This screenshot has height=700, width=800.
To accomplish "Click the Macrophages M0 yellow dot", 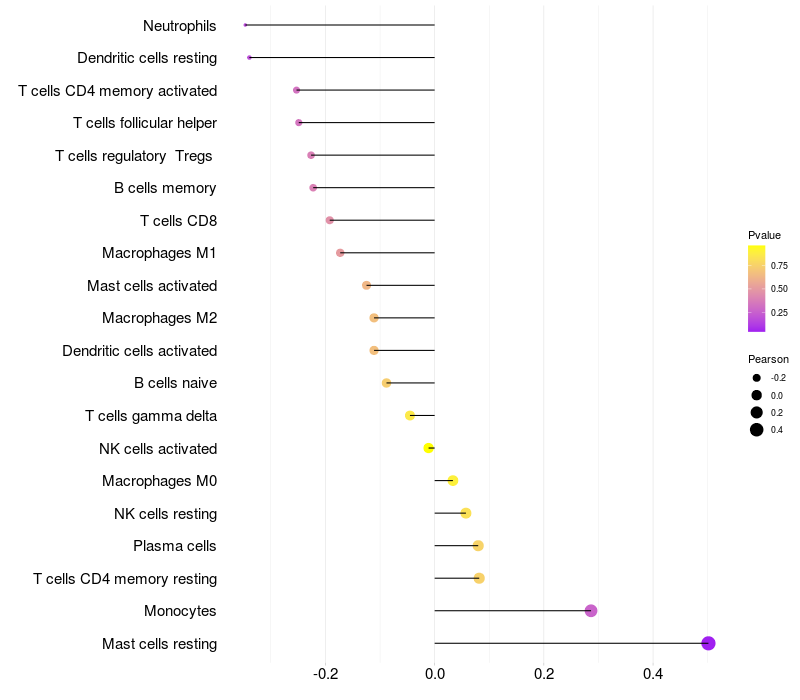I will (453, 481).
